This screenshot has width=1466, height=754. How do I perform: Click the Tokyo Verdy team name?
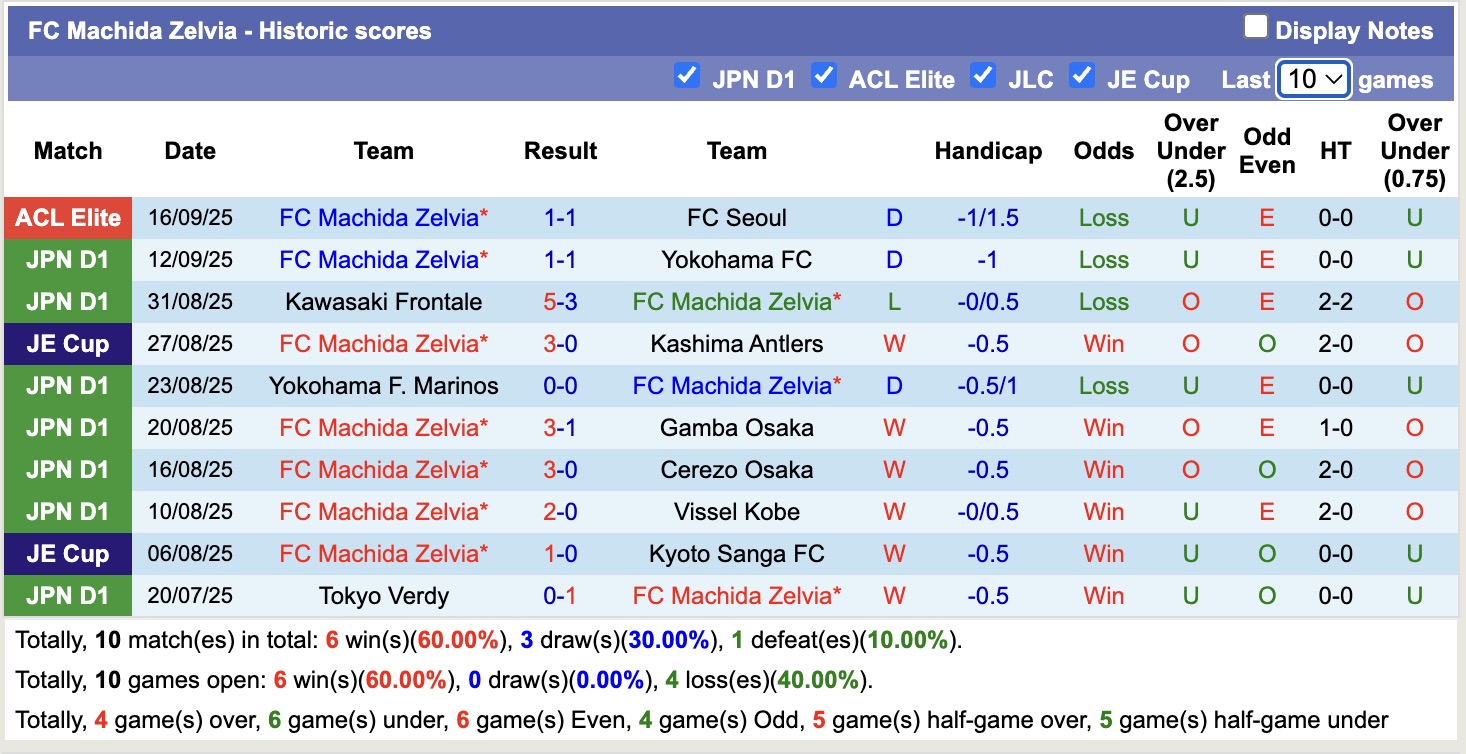click(383, 596)
